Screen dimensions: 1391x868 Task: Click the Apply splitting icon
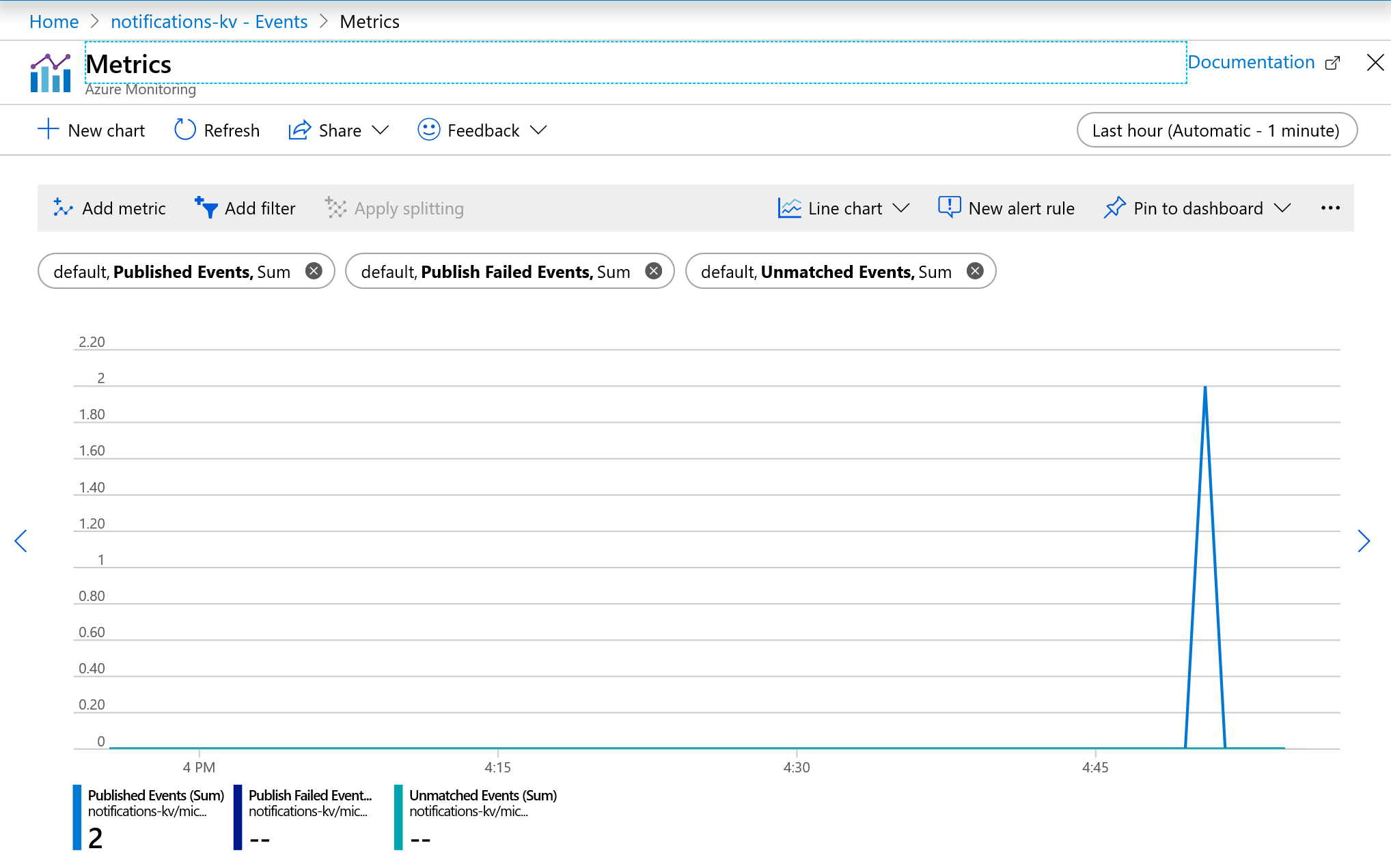334,207
